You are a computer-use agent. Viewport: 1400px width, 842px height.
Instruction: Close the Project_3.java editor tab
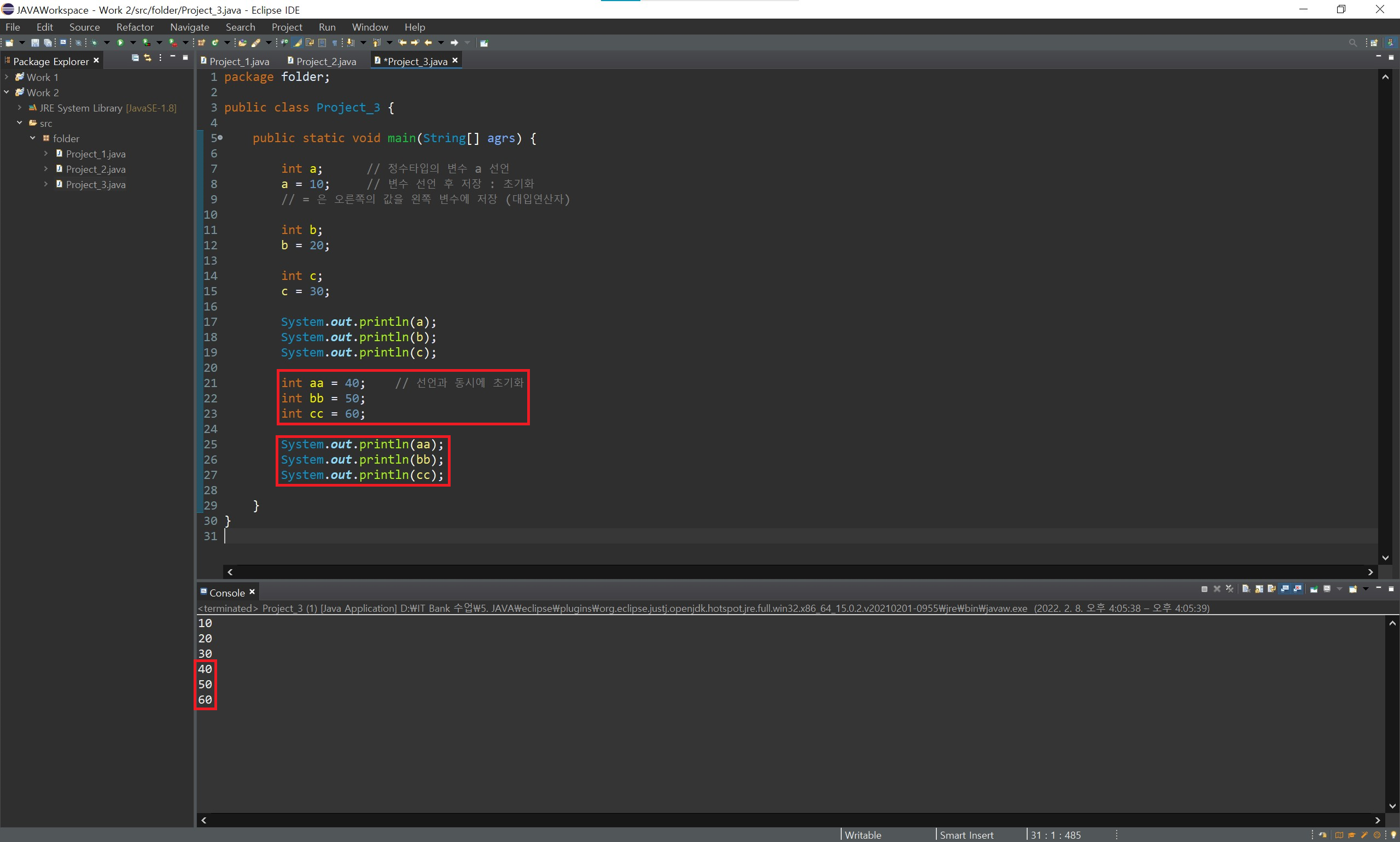[454, 60]
